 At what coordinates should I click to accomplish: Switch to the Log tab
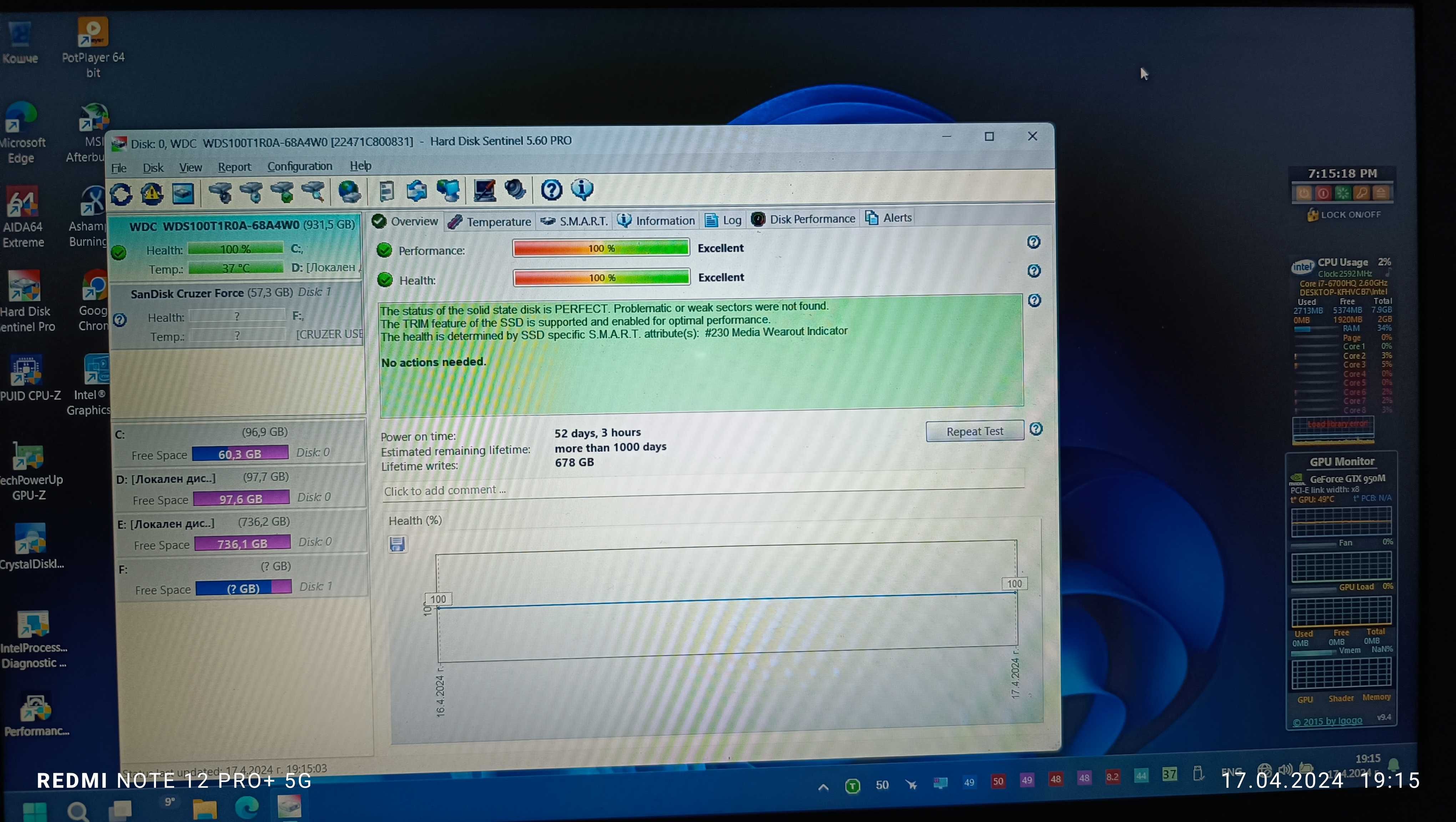[x=723, y=220]
